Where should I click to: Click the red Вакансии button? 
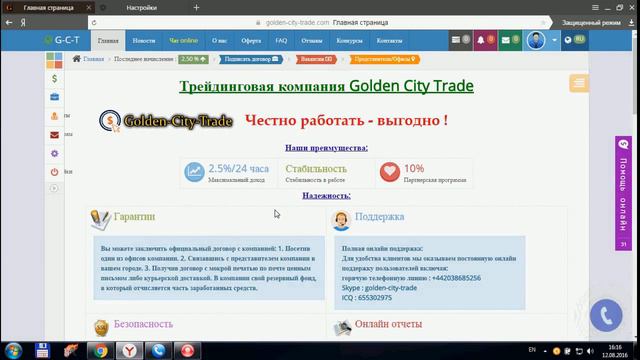pyautogui.click(x=316, y=59)
